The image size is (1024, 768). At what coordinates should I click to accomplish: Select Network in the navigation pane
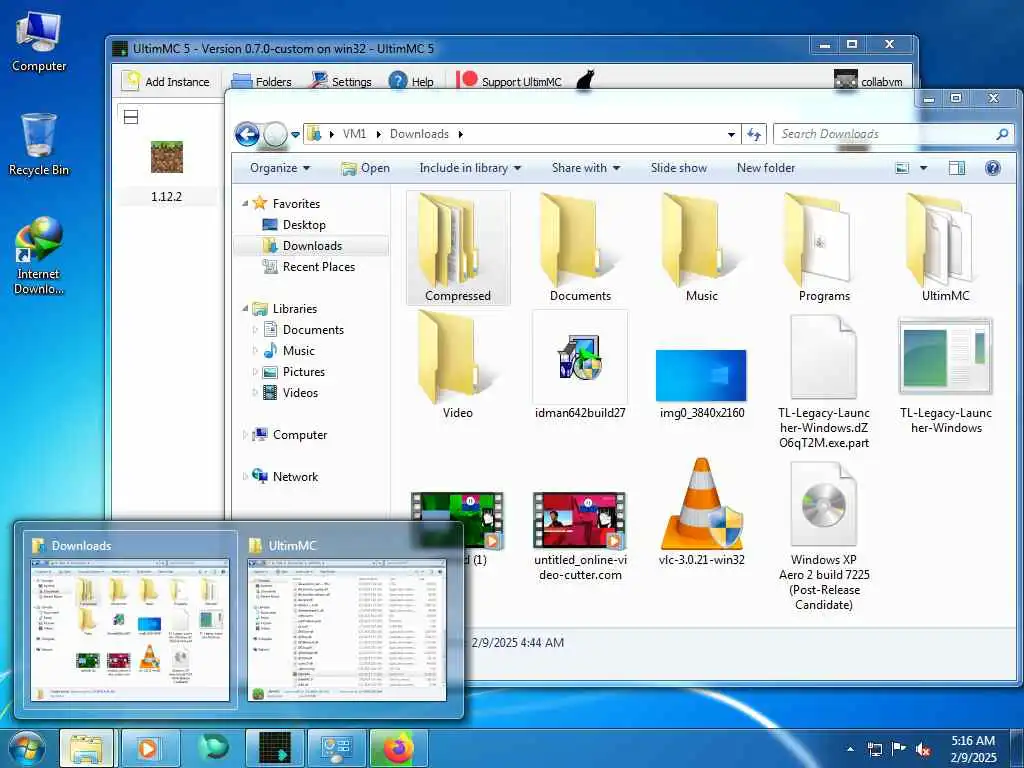click(295, 477)
